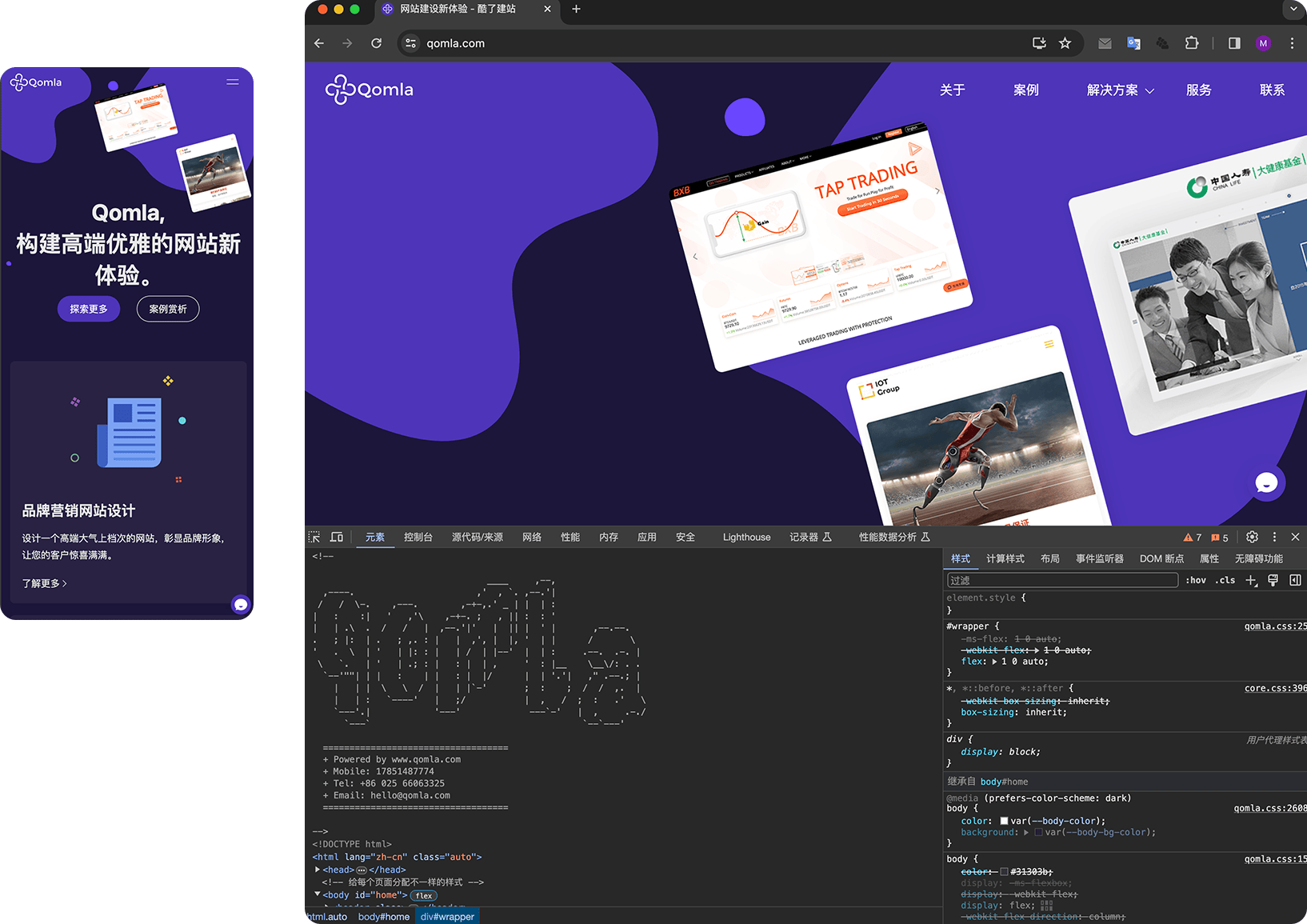The image size is (1307, 924).
Task: Open site information icon in address bar
Action: click(x=411, y=43)
